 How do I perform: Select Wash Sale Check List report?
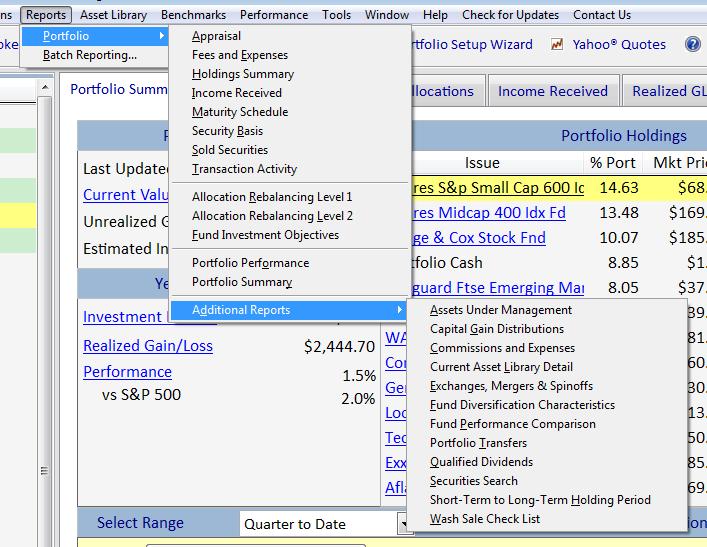(x=485, y=519)
